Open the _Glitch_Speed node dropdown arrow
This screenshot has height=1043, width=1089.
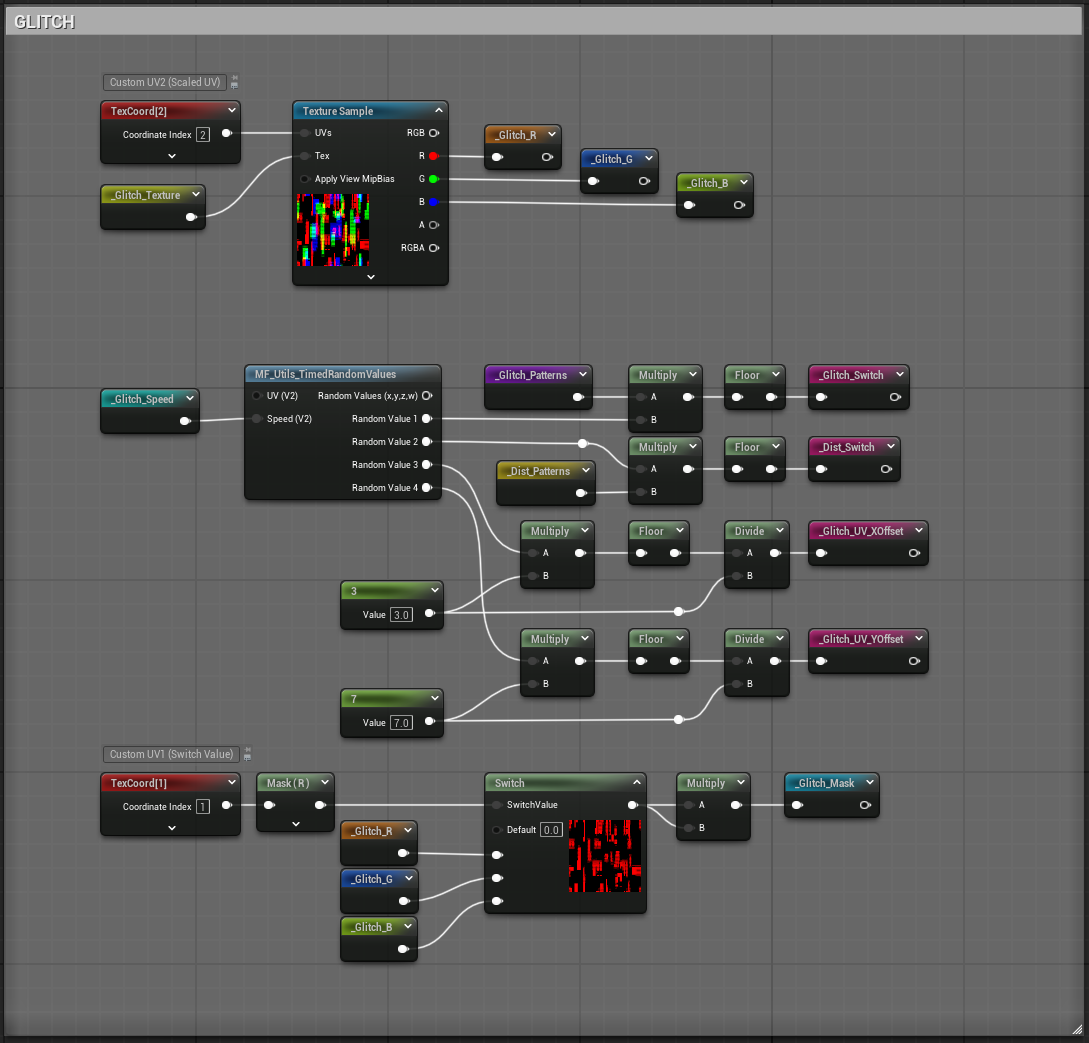click(x=190, y=399)
